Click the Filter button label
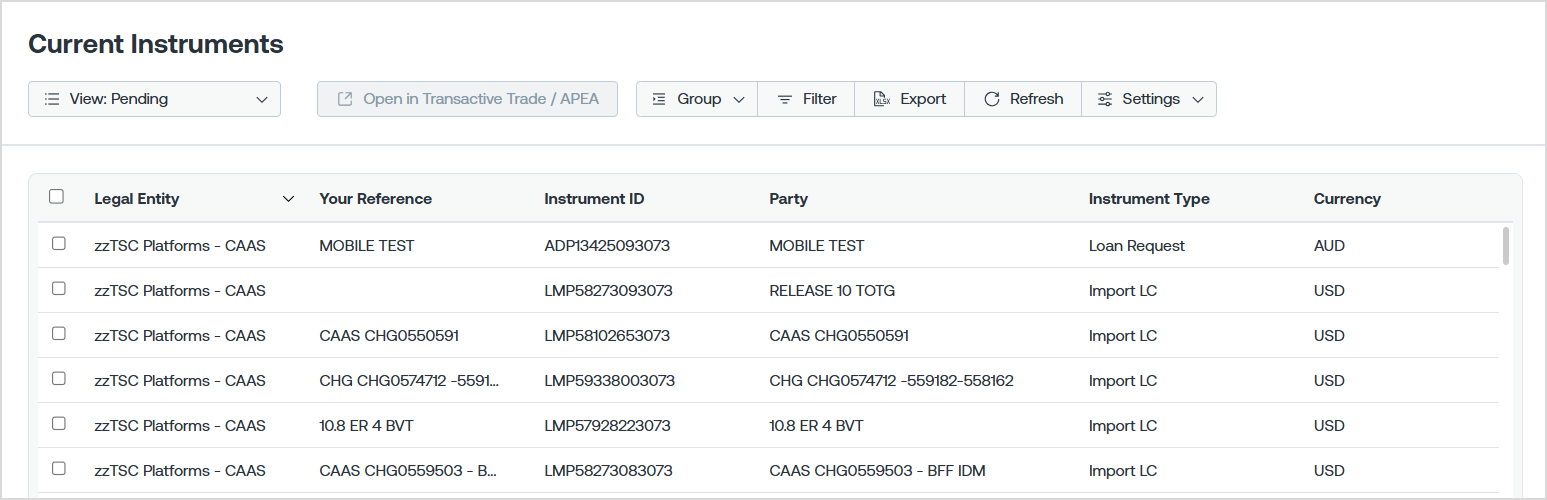This screenshot has height=500, width=1547. [820, 99]
